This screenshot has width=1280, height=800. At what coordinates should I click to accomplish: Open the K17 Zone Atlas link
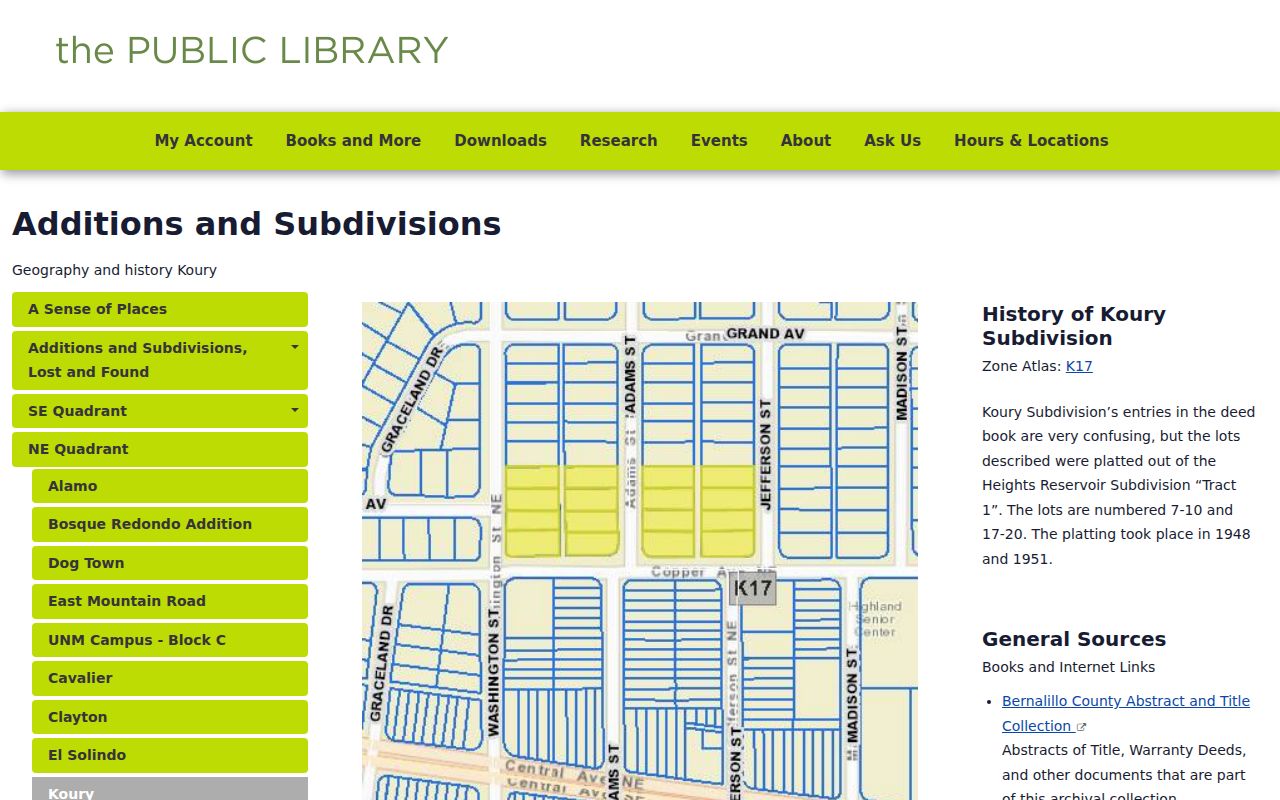[1079, 366]
